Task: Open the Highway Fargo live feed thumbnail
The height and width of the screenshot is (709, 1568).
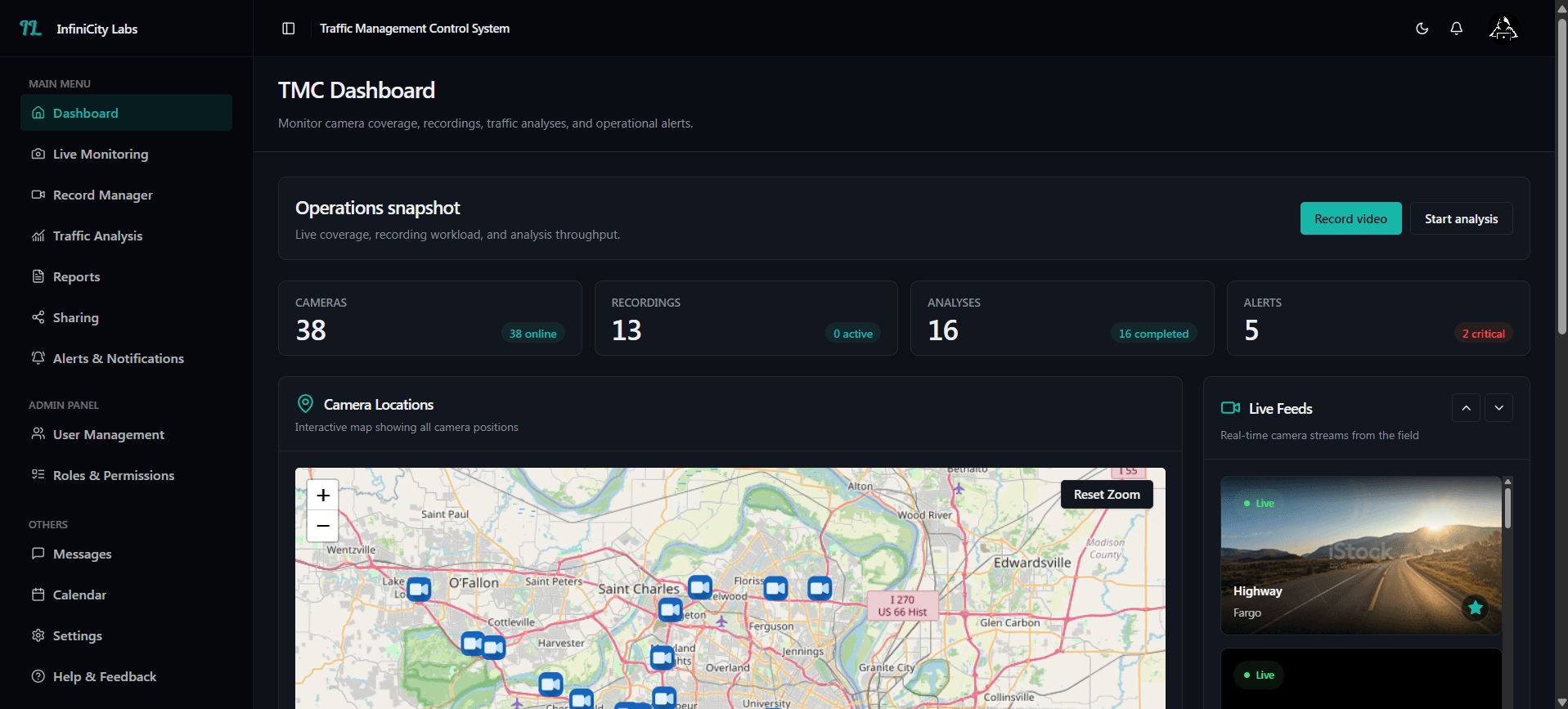Action: (1361, 555)
